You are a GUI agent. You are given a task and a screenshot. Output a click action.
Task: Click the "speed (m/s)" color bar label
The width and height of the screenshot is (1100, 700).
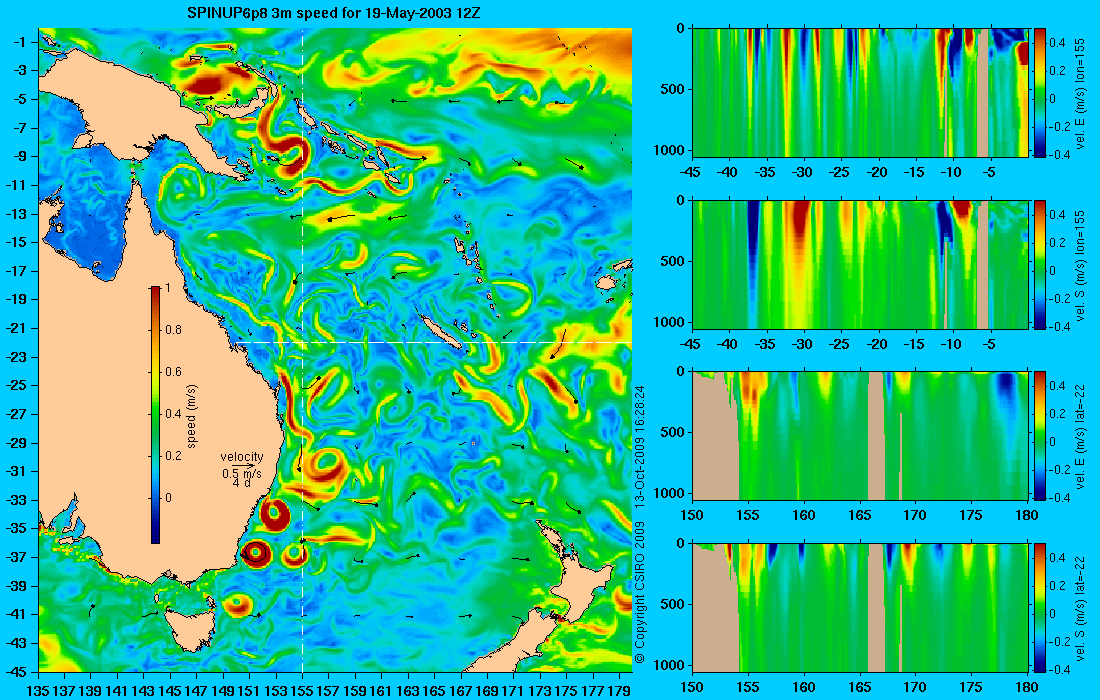(x=192, y=416)
